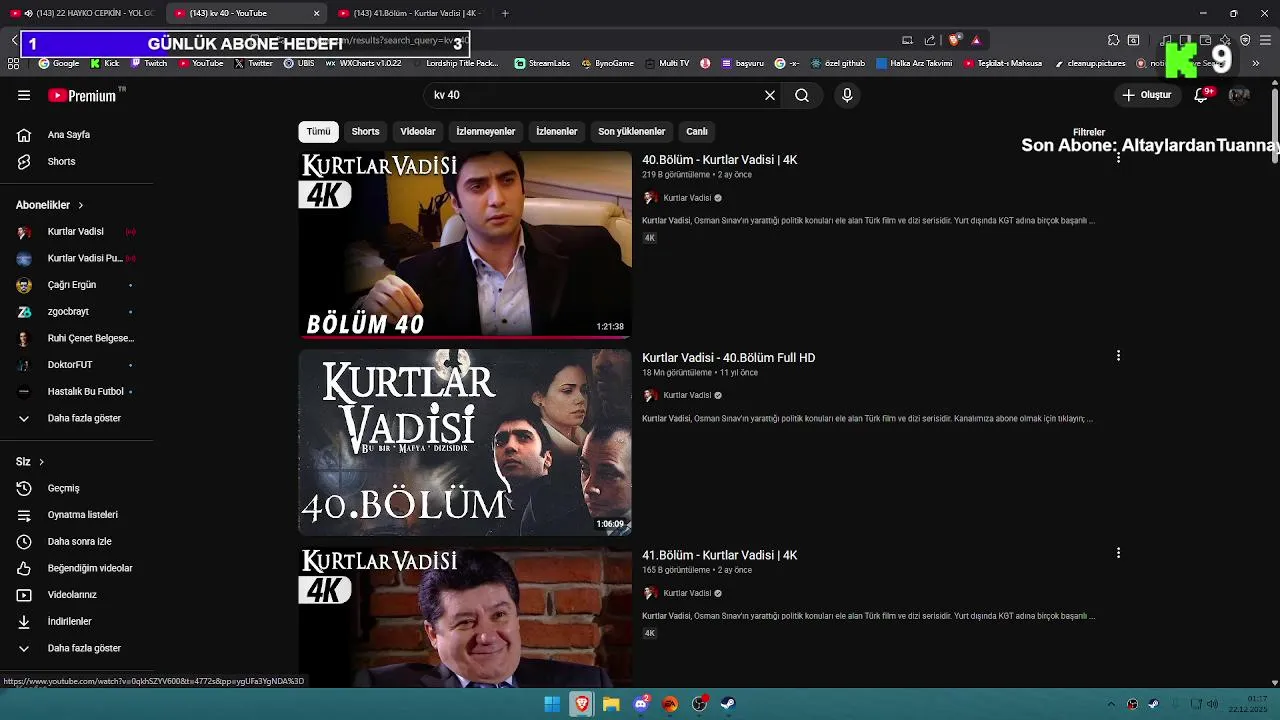
Task: Expand the Siz section chevron
Action: click(x=41, y=462)
